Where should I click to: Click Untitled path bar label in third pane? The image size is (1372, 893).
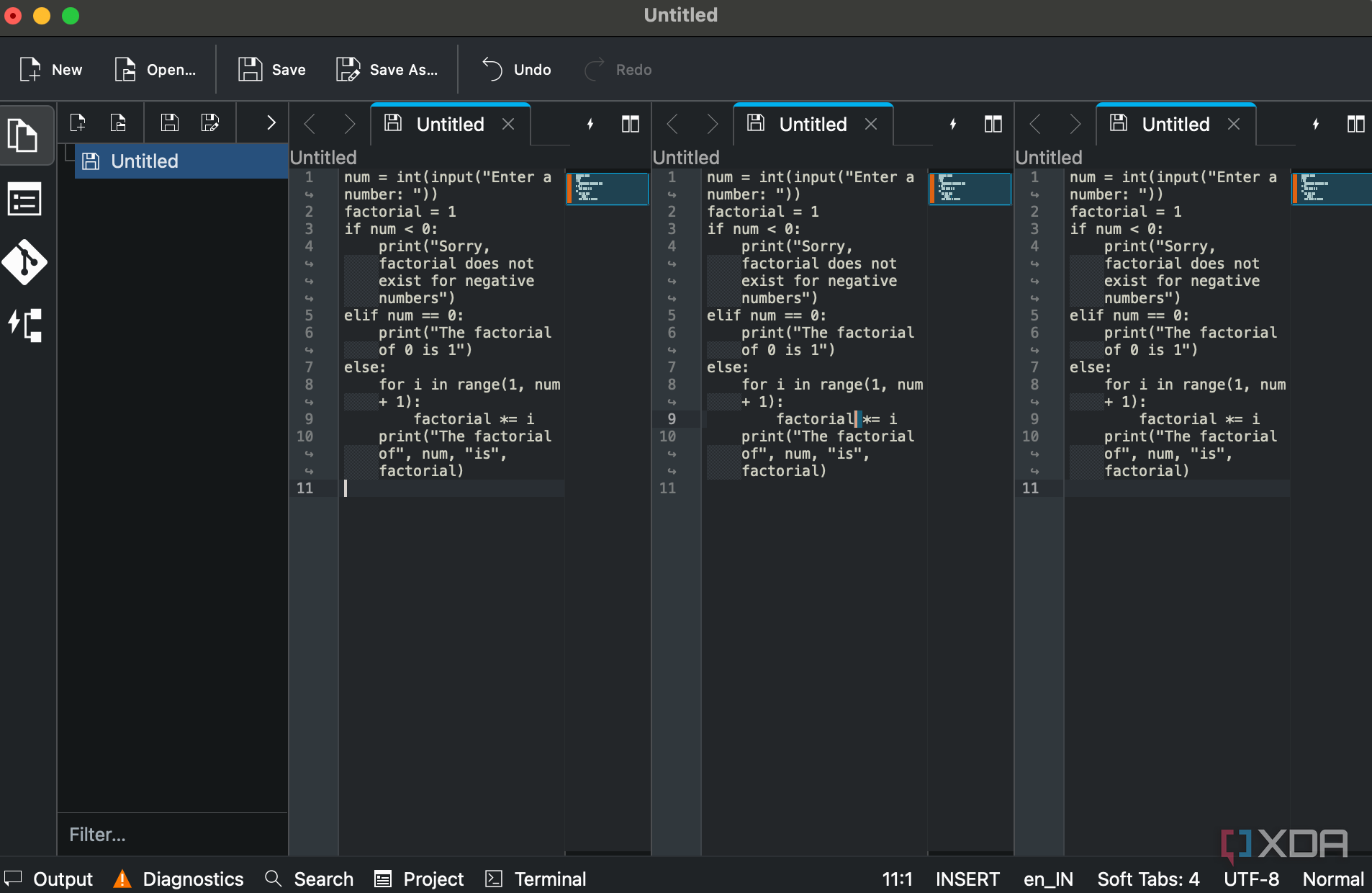click(1049, 158)
